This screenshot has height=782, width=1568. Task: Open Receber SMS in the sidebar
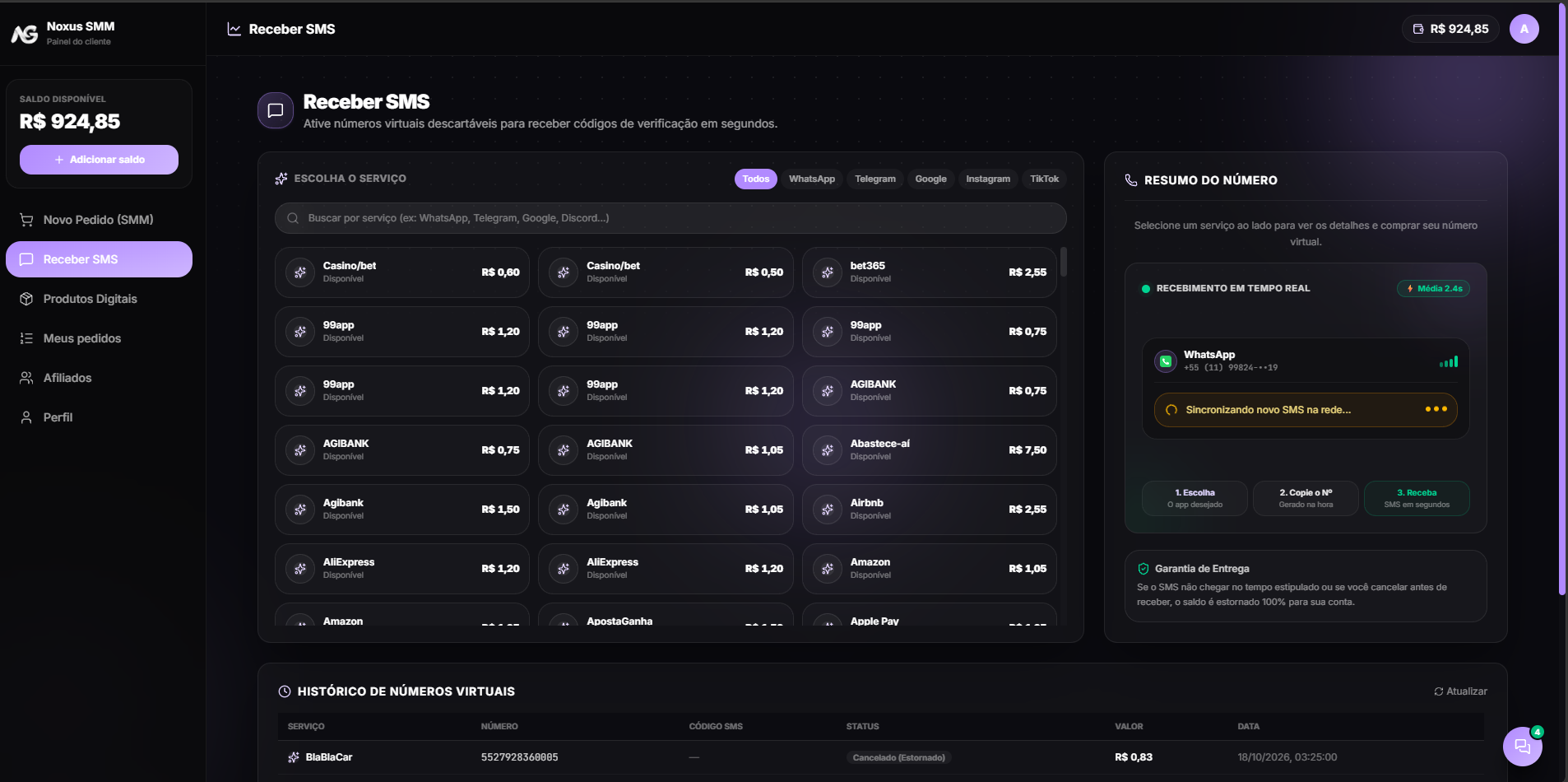(x=99, y=259)
